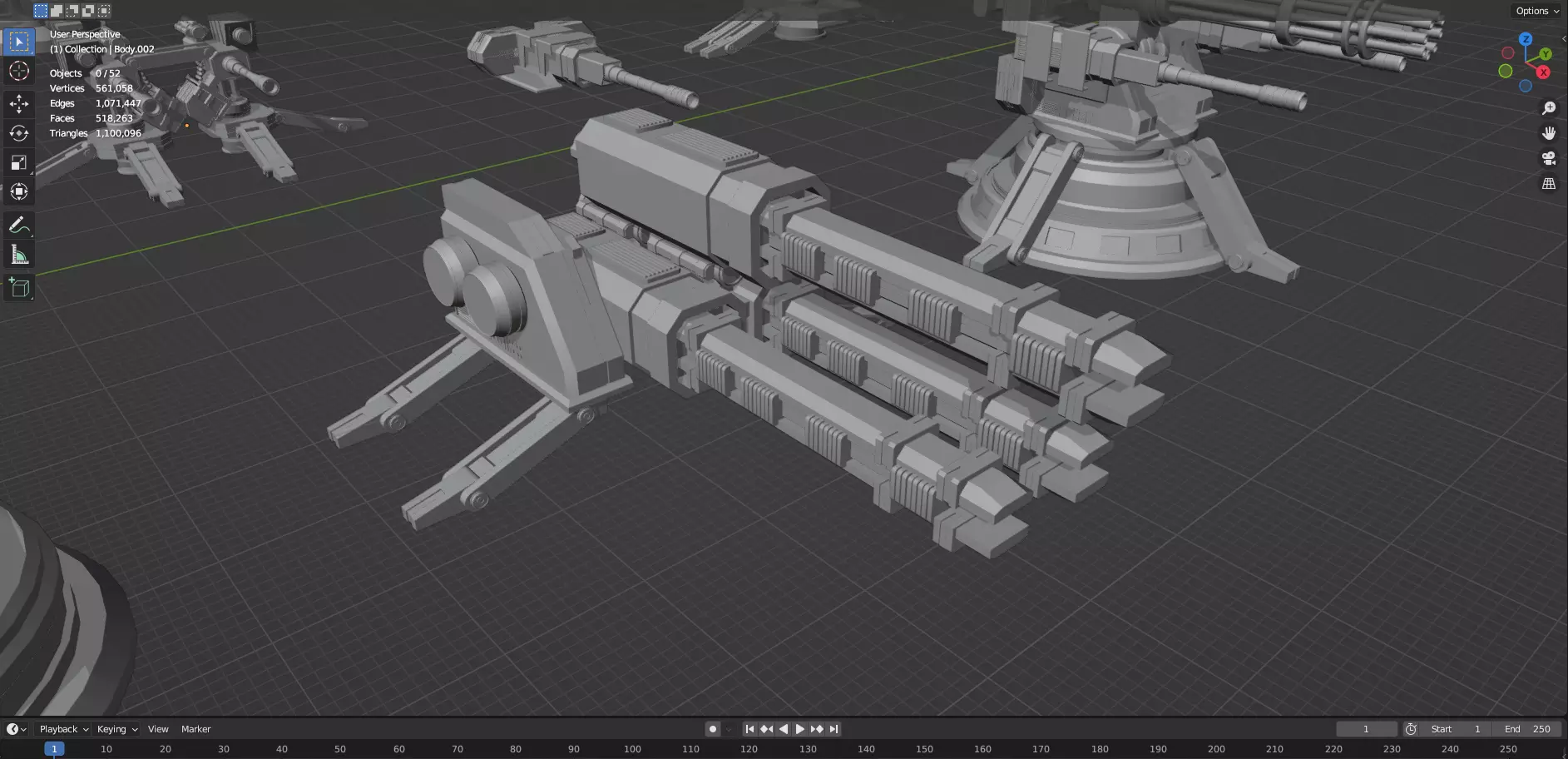The height and width of the screenshot is (759, 1568).
Task: Choose the Move tool
Action: coord(19,104)
